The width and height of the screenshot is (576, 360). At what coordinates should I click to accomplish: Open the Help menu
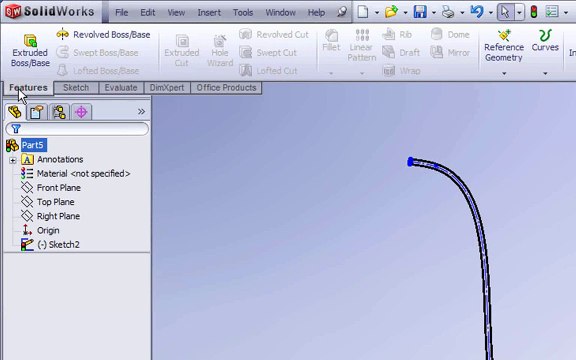(x=316, y=12)
